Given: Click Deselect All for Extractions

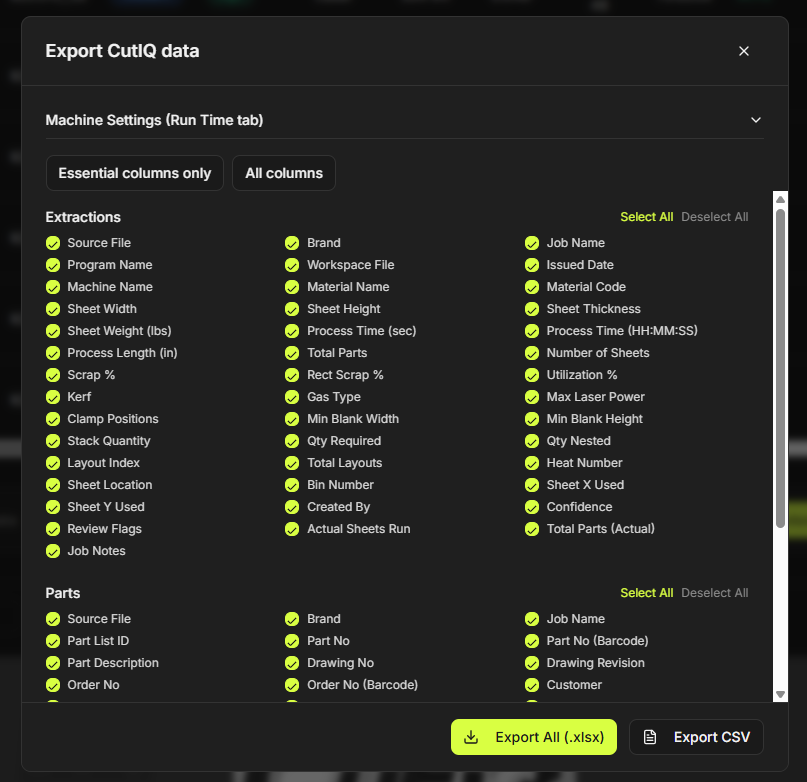Looking at the screenshot, I should tap(714, 217).
